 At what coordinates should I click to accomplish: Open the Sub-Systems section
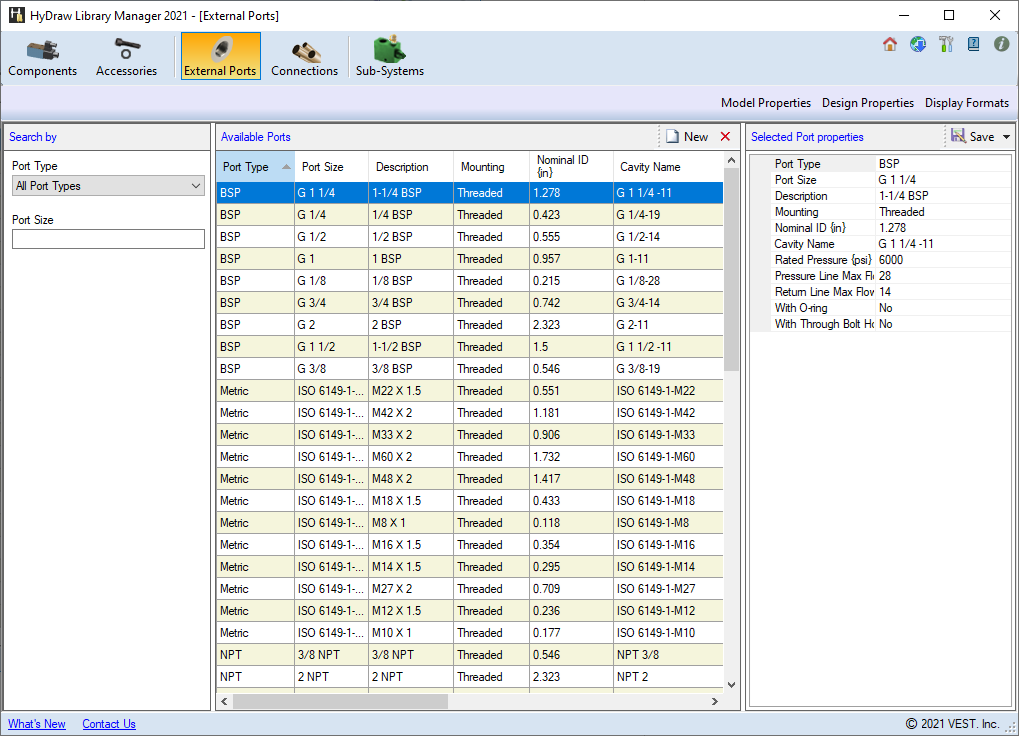click(x=389, y=57)
